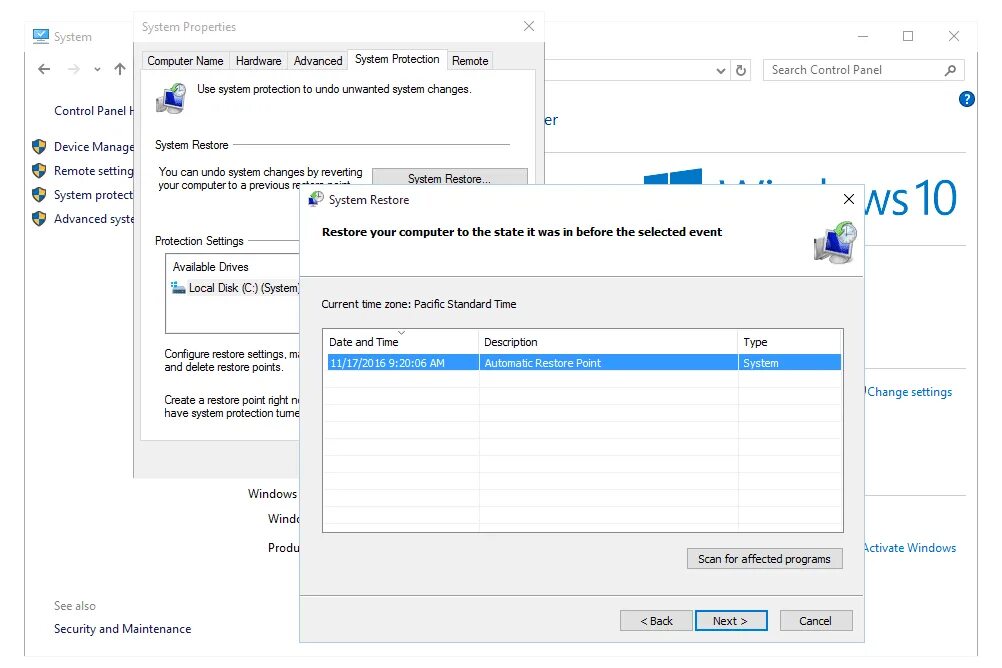
Task: Navigate forward in System window
Action: tap(74, 69)
